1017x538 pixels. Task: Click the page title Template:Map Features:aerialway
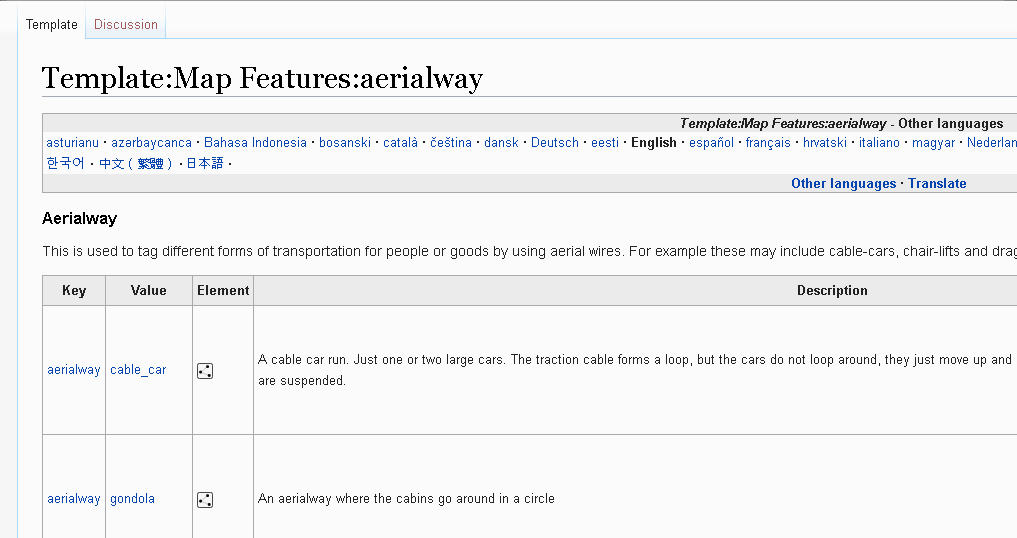262,79
